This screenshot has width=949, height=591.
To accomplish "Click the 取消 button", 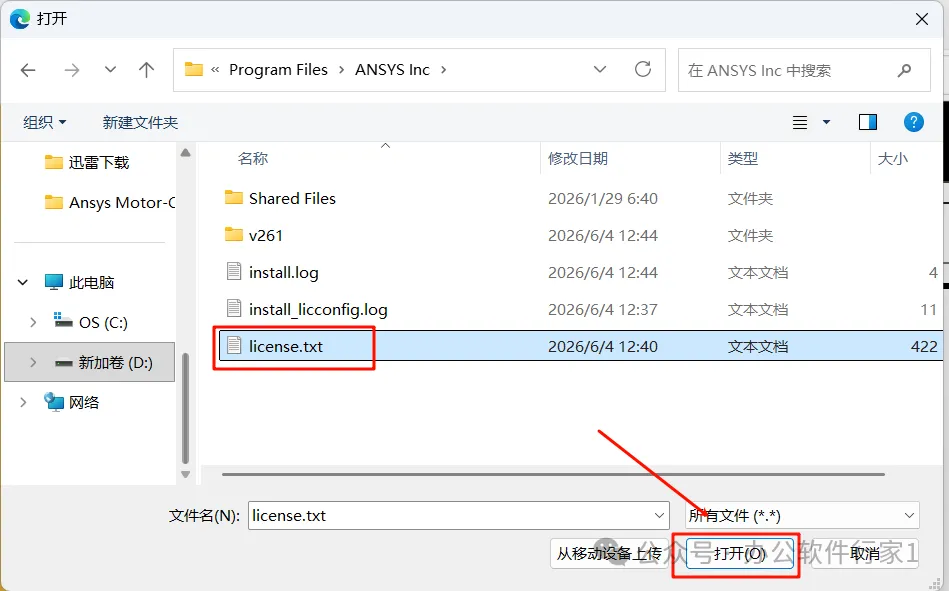I will coord(865,553).
